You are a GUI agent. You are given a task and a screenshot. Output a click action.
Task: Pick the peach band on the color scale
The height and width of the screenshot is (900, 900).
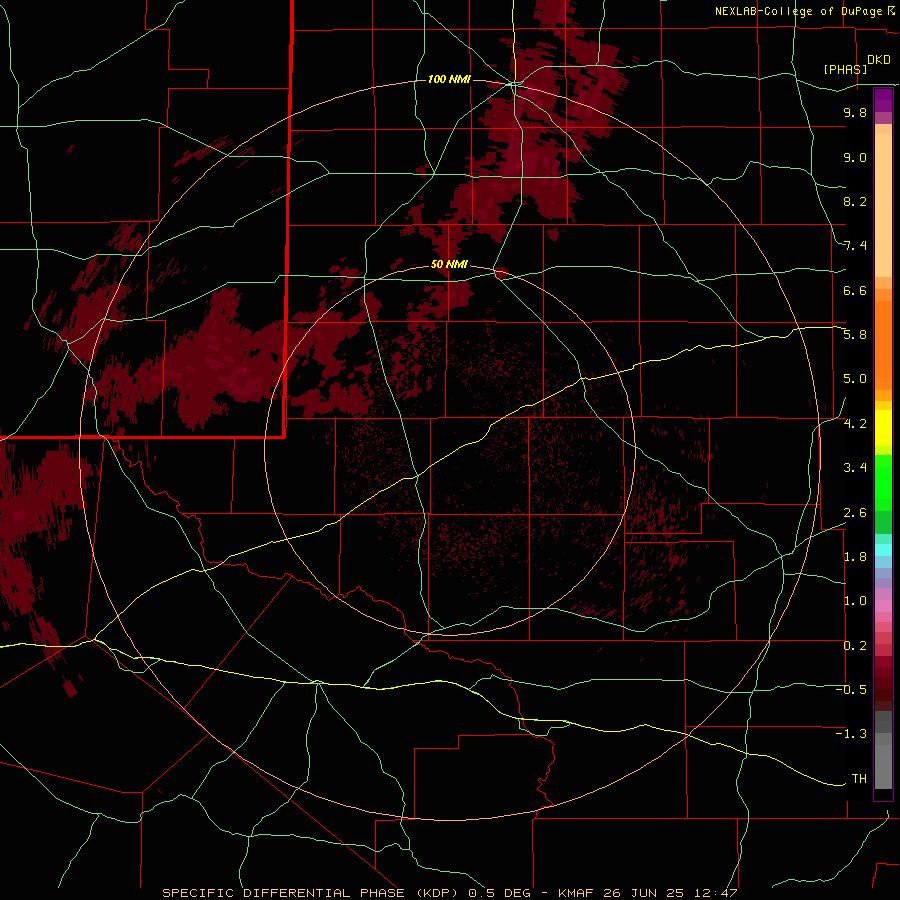pos(883,205)
